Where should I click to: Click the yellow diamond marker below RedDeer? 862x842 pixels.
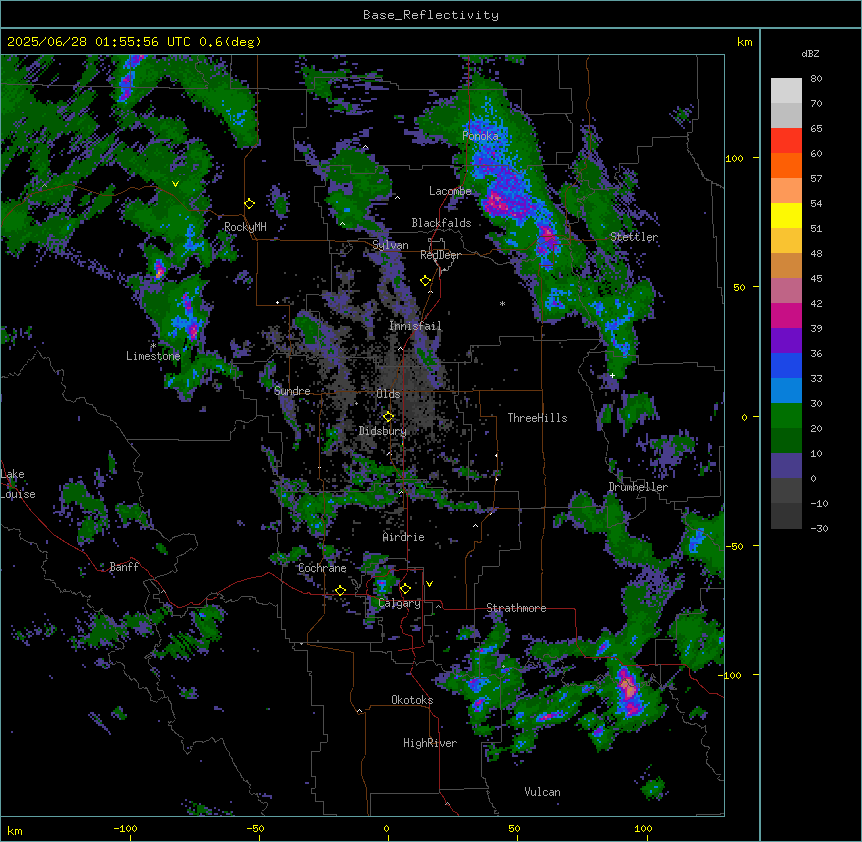coord(426,281)
